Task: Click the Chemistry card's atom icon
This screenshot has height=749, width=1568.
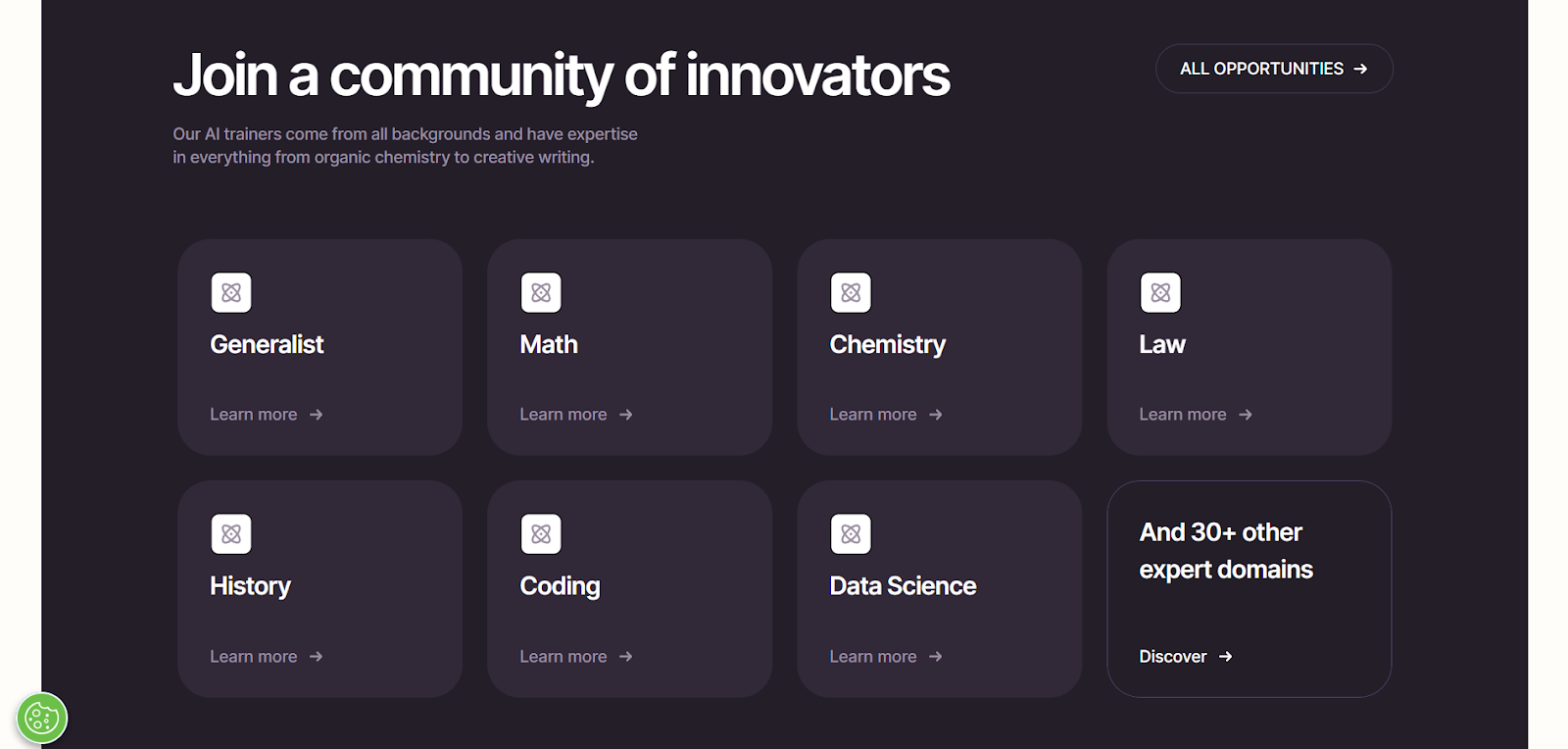Action: point(851,292)
